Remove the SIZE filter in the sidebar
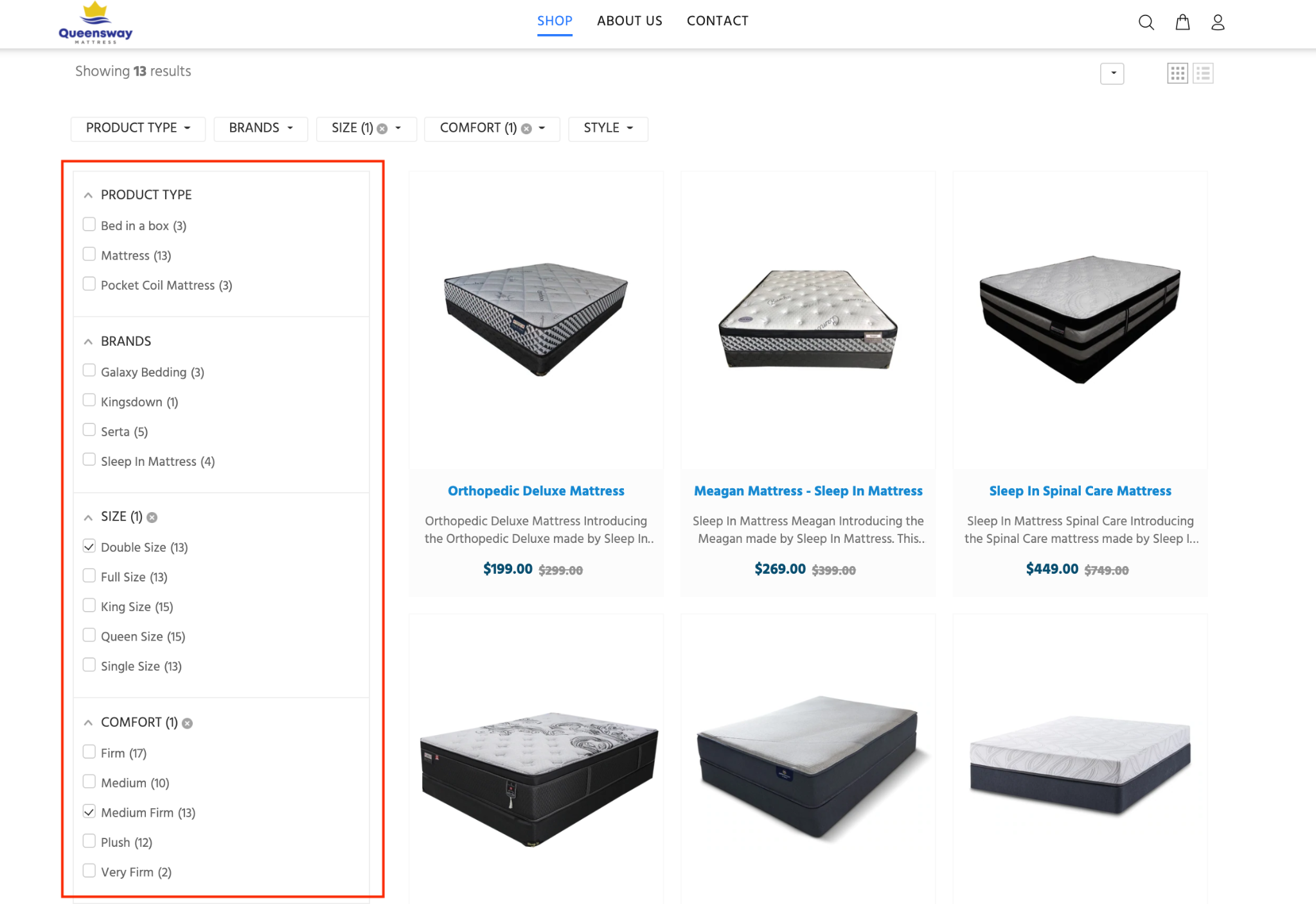 coord(152,517)
